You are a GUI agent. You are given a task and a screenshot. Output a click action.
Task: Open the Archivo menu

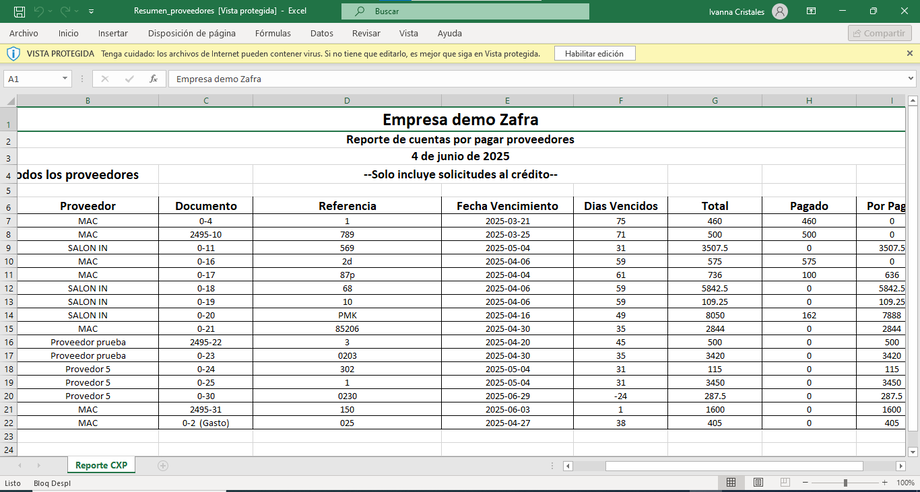[23, 33]
